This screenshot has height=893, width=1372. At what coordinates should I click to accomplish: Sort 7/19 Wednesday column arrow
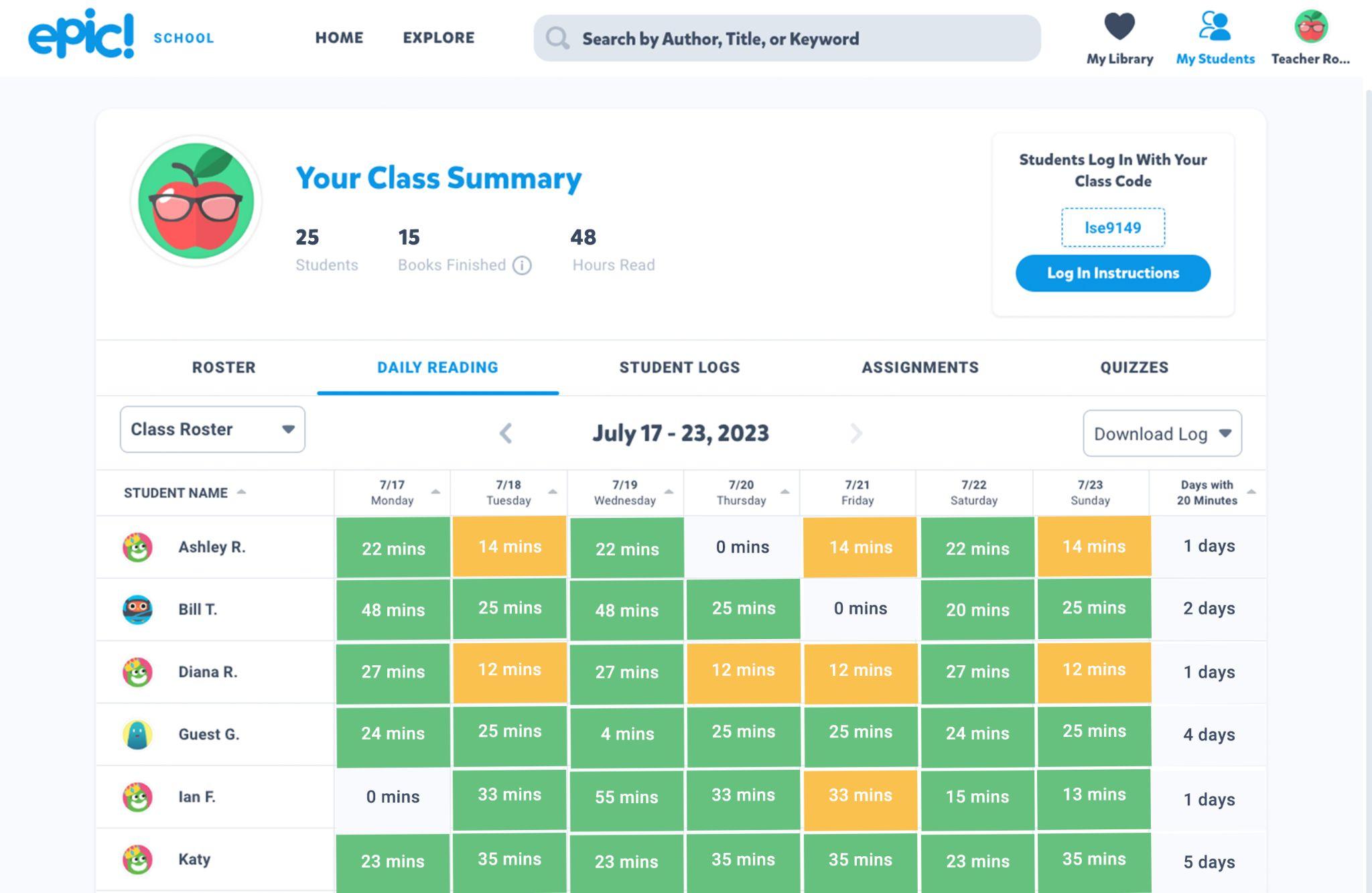(669, 492)
